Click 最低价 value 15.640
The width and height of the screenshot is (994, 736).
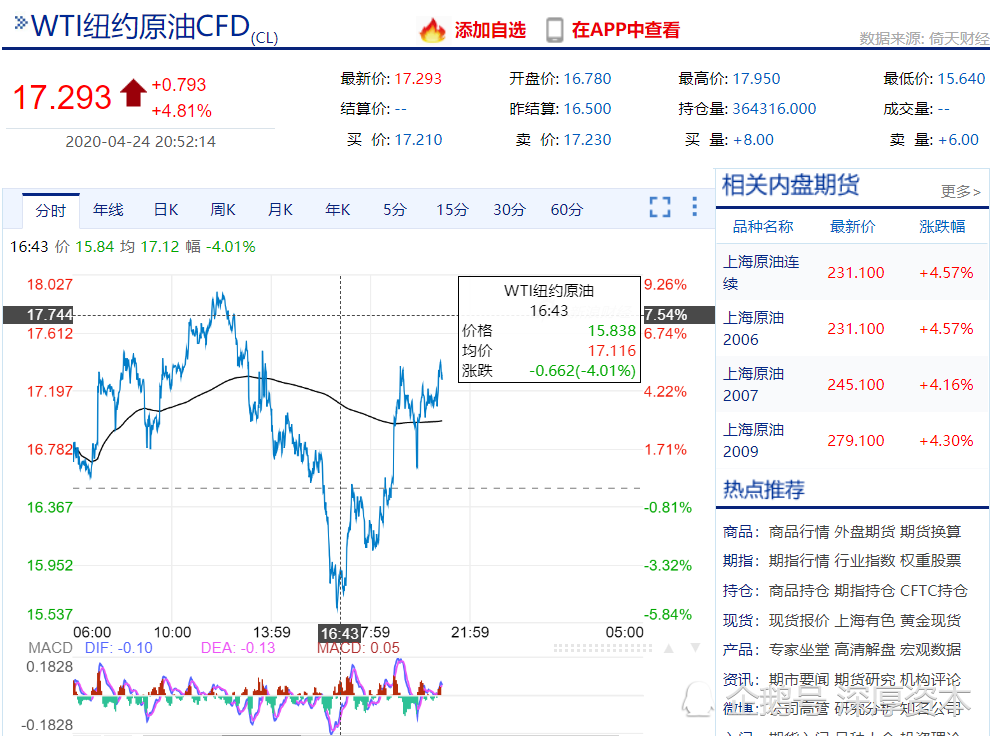click(961, 79)
